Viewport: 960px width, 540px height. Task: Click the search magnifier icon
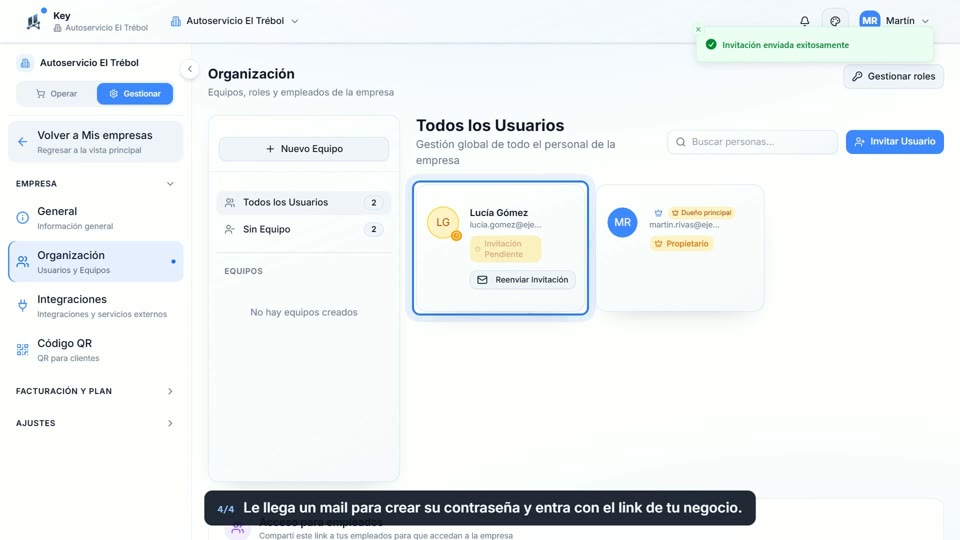coord(680,142)
